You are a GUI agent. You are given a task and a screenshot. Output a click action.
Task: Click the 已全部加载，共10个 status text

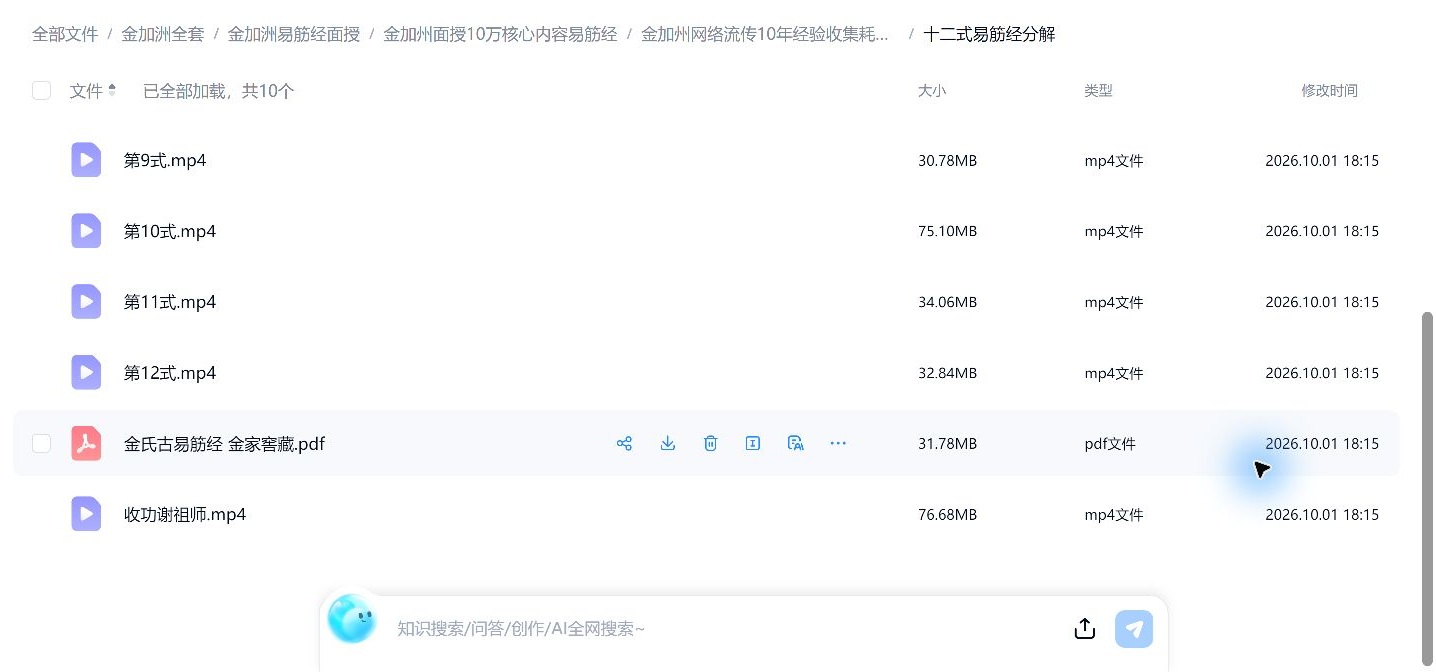[x=219, y=91]
